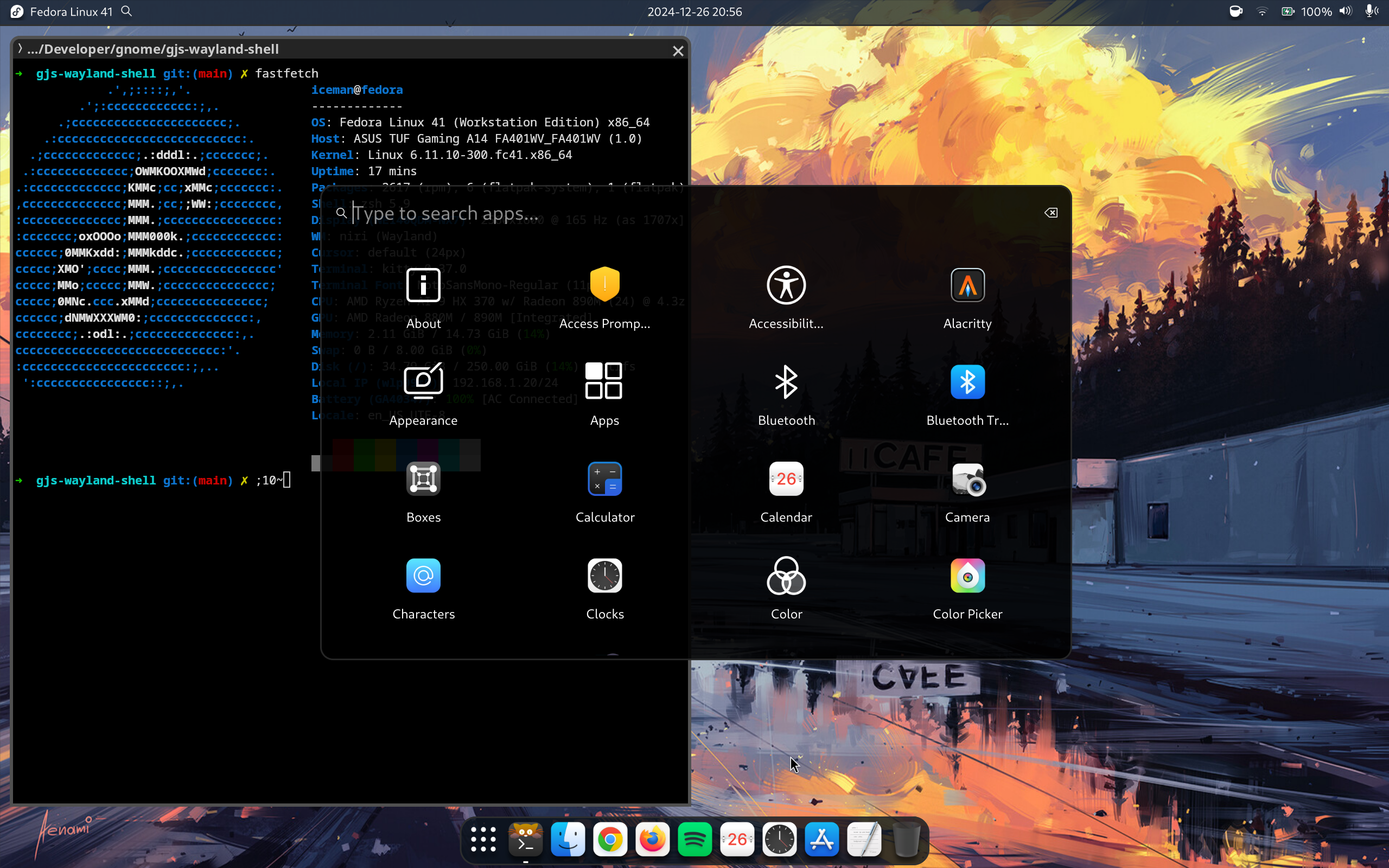
Task: Open the Appearance settings
Action: tap(423, 382)
